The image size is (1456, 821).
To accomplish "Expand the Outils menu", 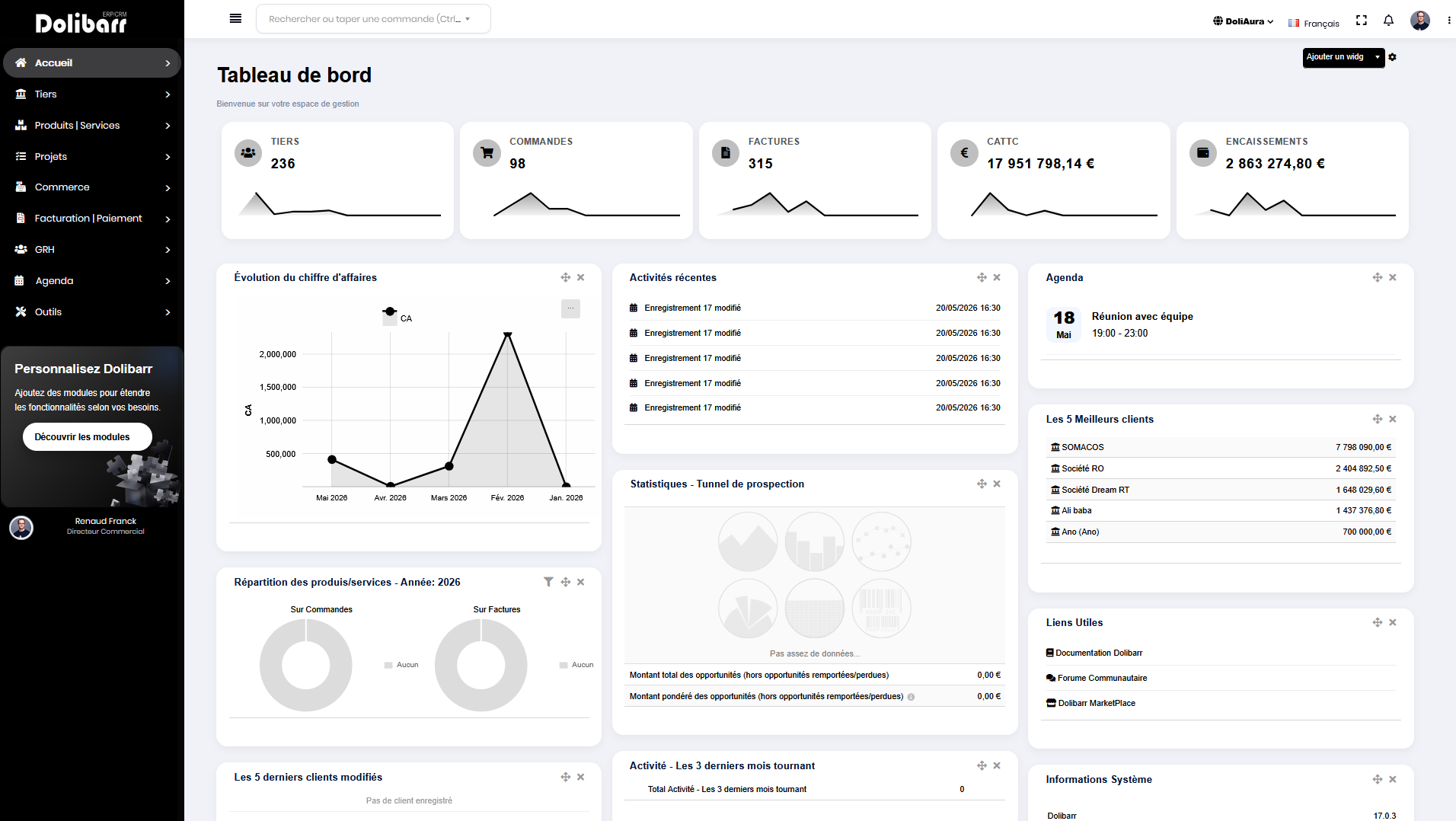I will click(92, 312).
